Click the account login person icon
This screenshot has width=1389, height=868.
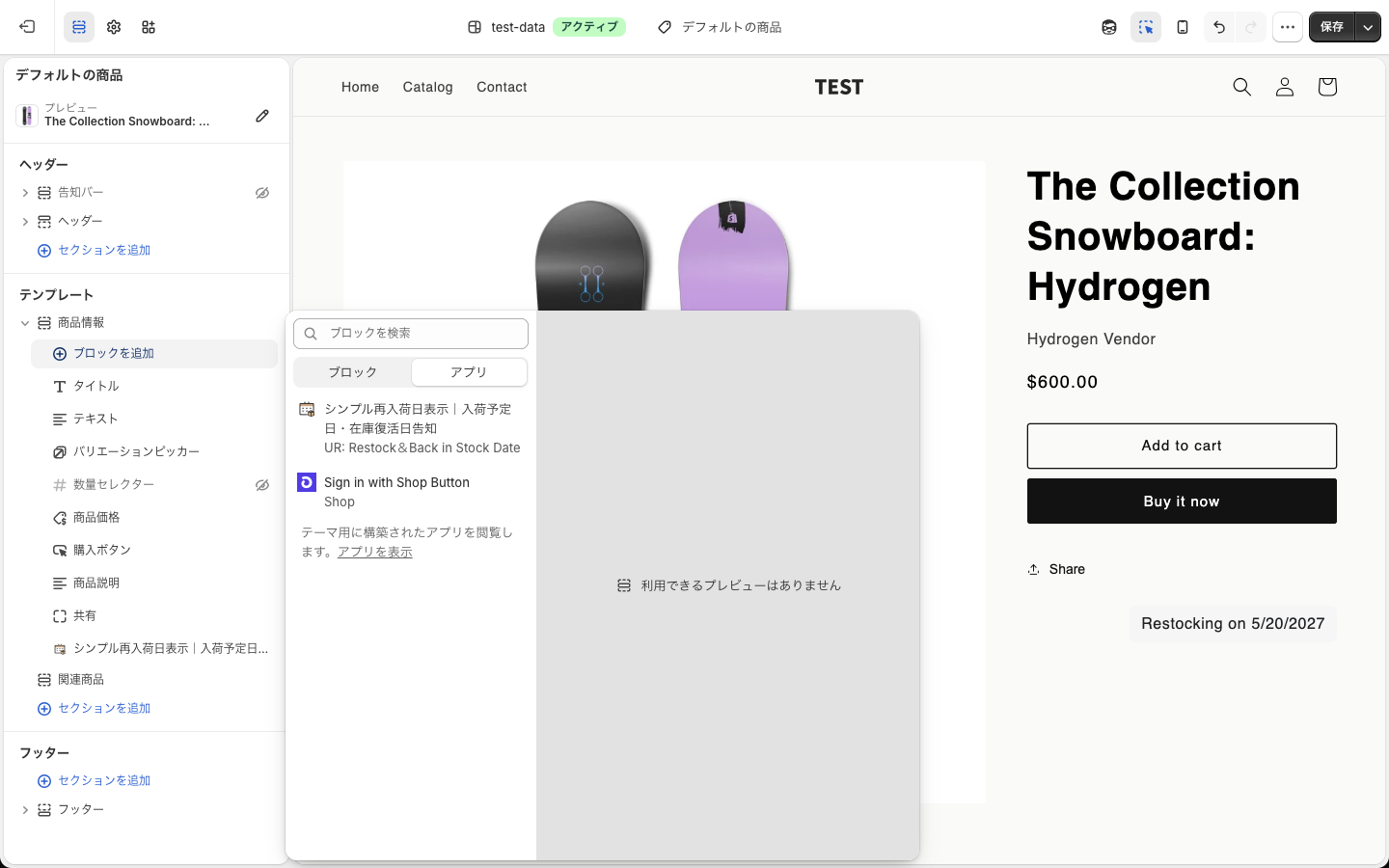coord(1285,87)
